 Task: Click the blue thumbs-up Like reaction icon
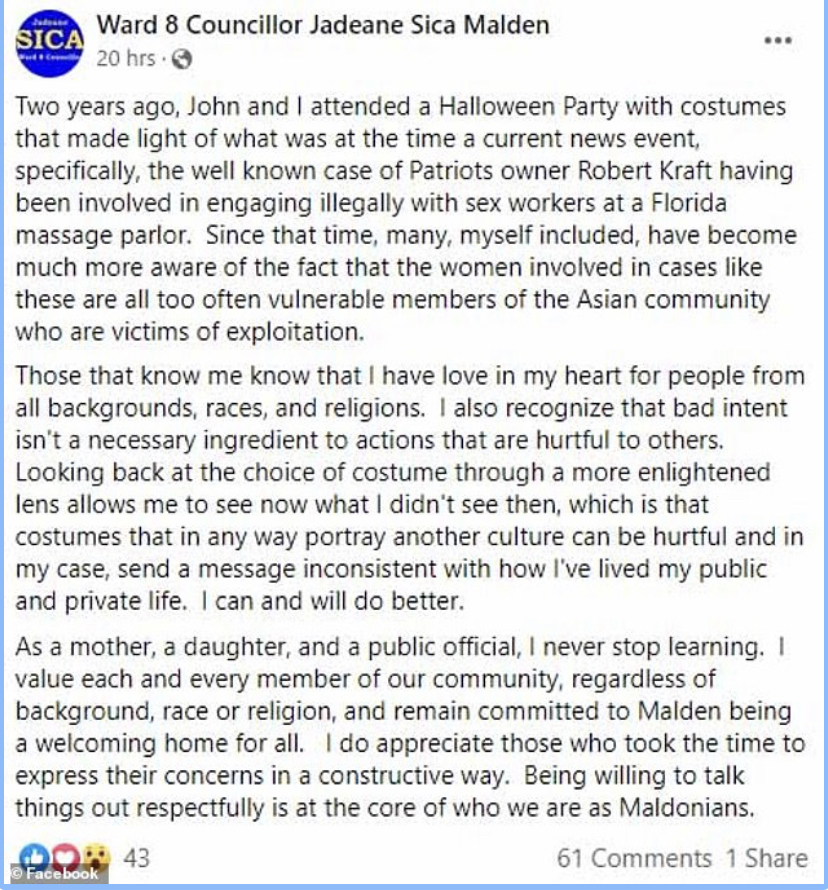tap(34, 857)
